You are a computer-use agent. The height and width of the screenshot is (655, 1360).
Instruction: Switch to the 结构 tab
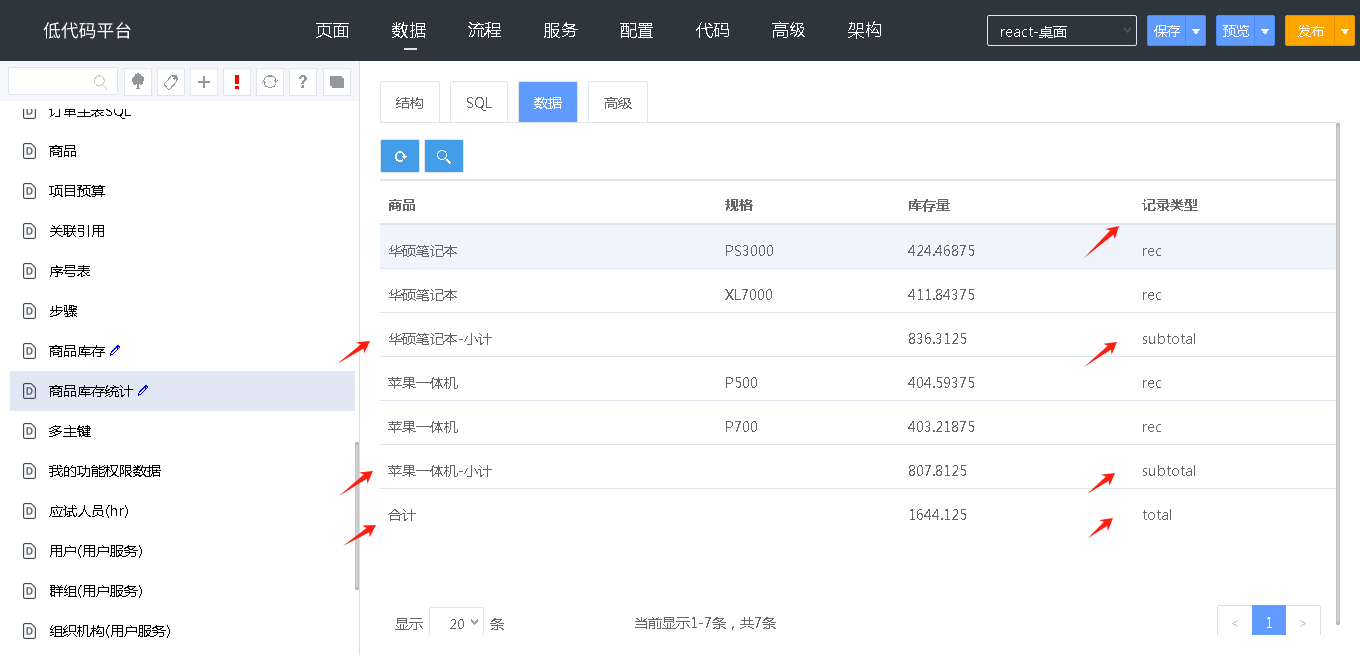tap(410, 102)
